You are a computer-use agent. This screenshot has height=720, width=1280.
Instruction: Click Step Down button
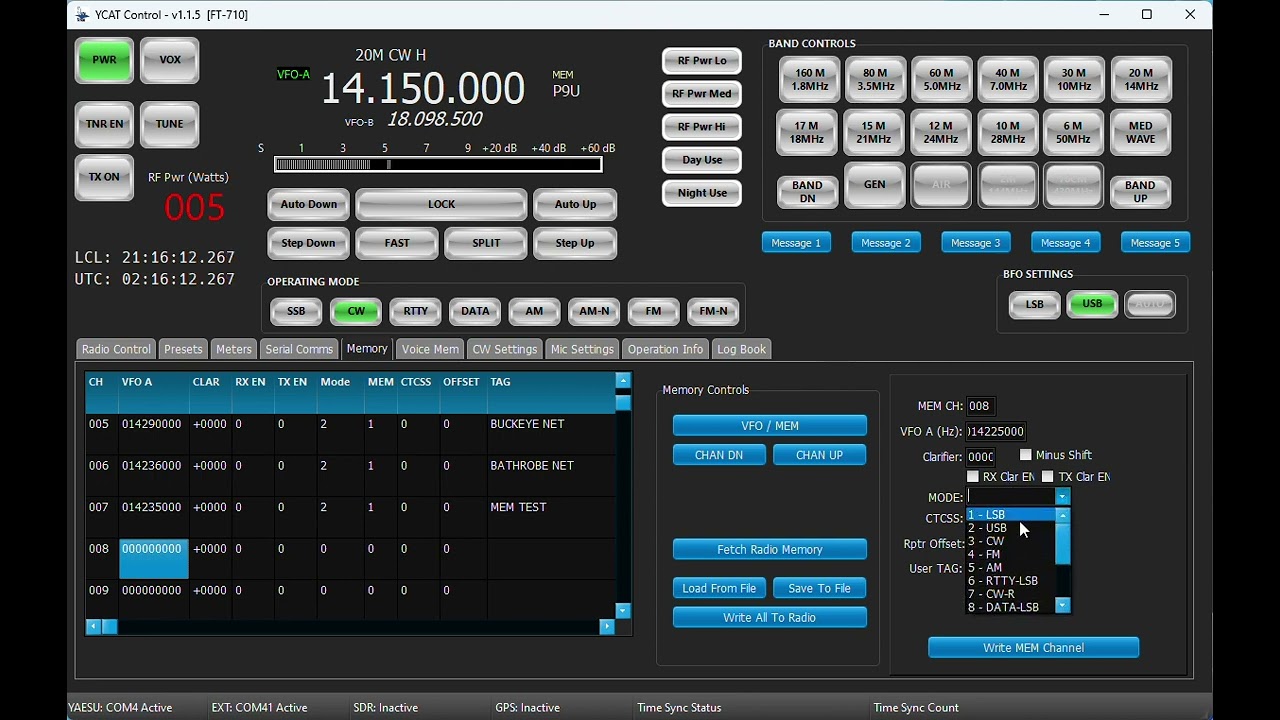pos(308,243)
